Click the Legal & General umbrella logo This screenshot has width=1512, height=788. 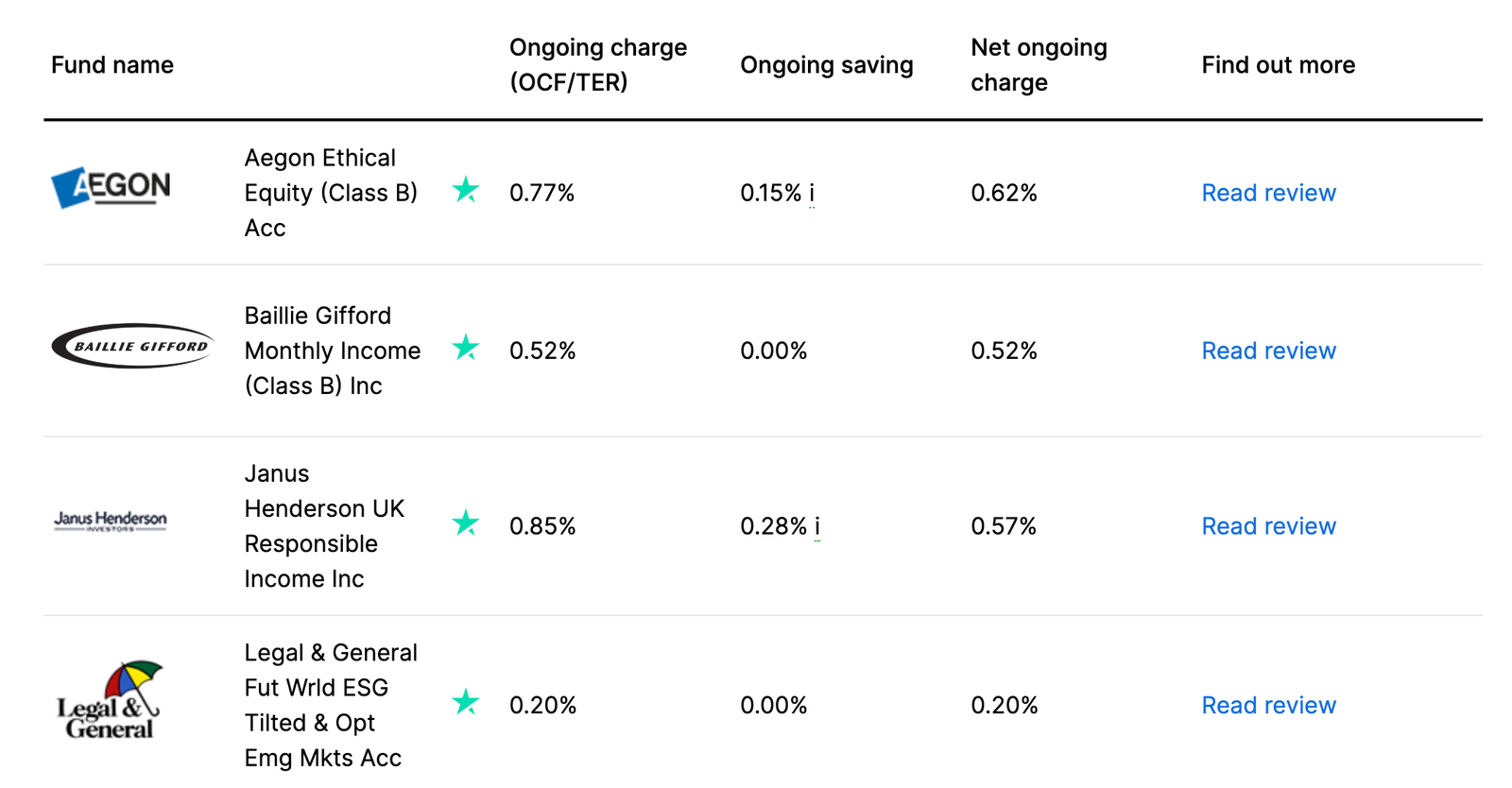[110, 697]
